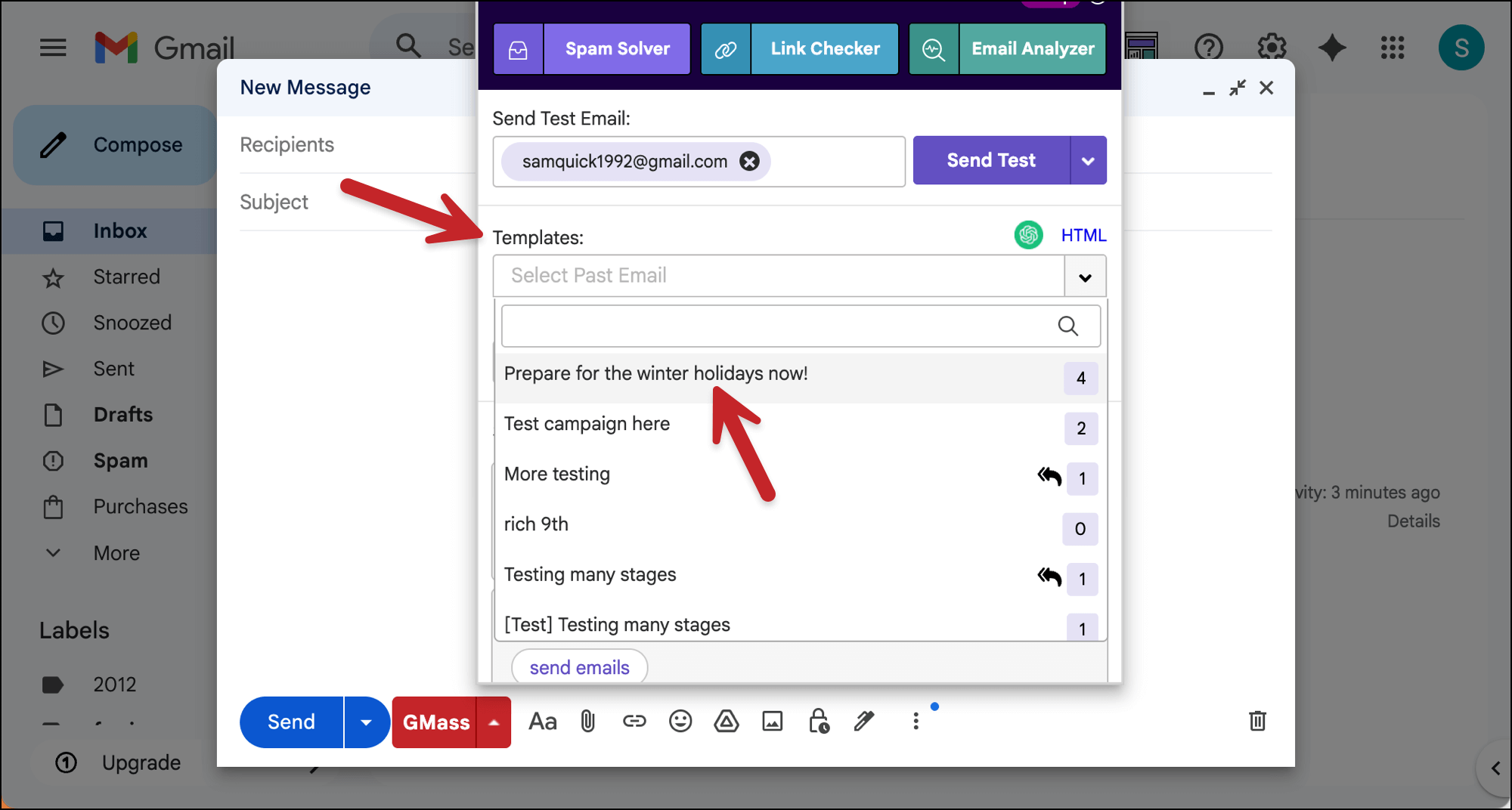The width and height of the screenshot is (1512, 810).
Task: Click the template search field
Action: (x=779, y=326)
